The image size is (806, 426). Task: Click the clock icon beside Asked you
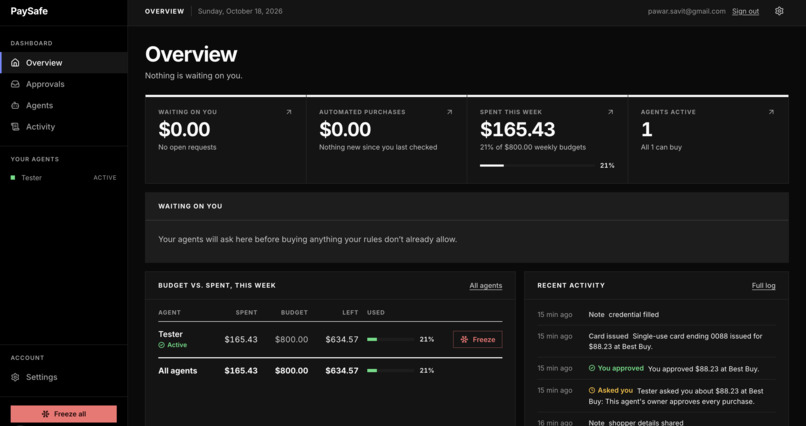click(x=592, y=391)
